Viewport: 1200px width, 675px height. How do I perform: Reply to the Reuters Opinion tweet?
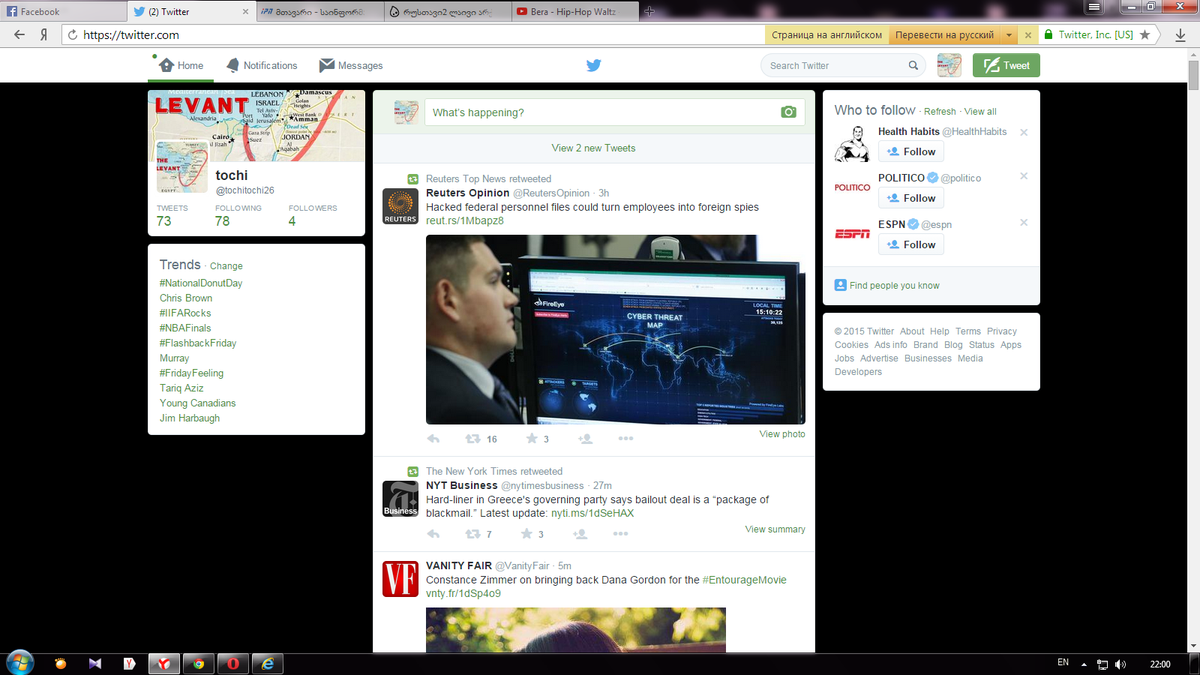tap(433, 439)
